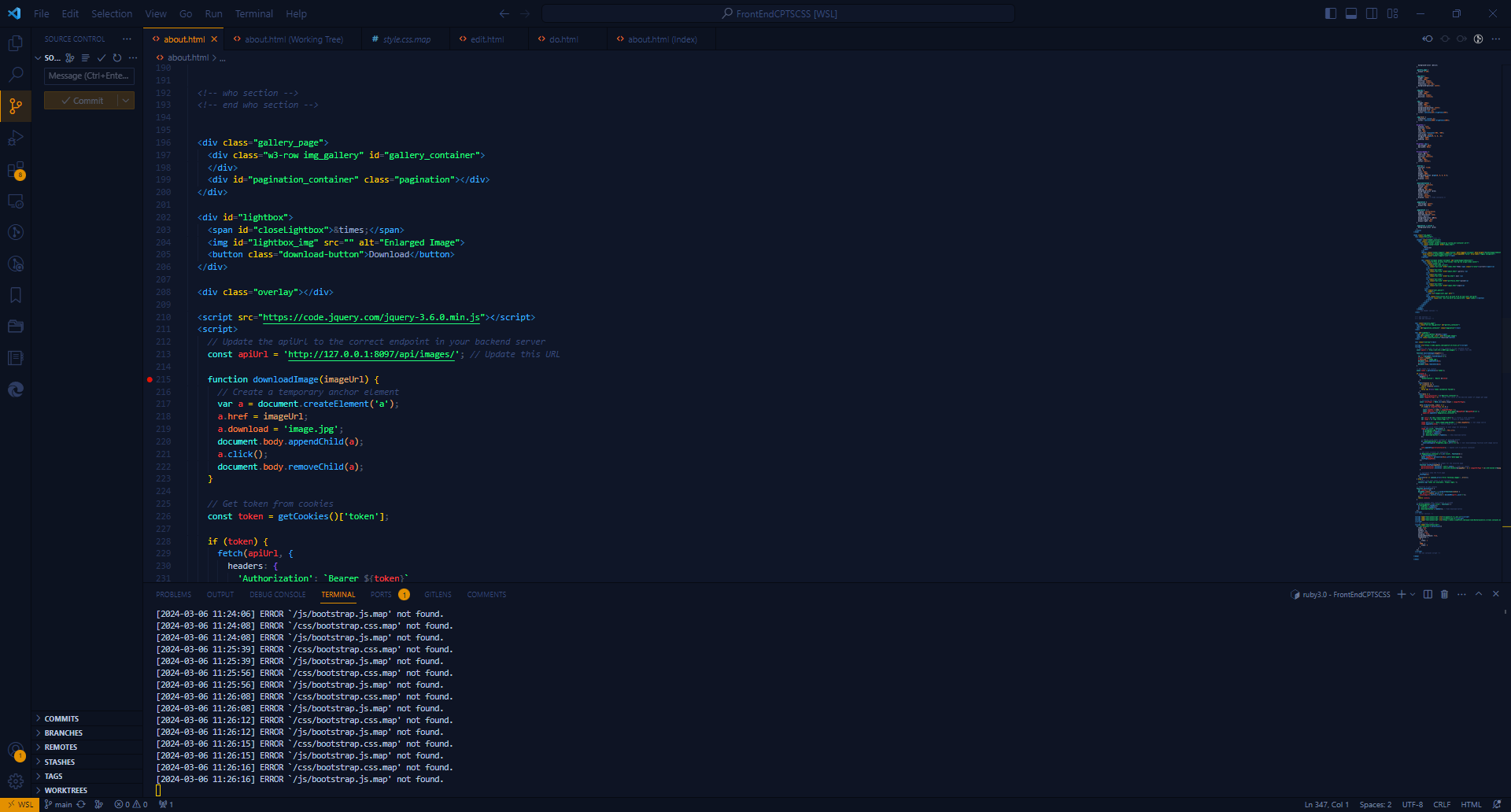Image resolution: width=1511 pixels, height=812 pixels.
Task: Click Synchronize Changes icon next to main
Action: pos(81,804)
